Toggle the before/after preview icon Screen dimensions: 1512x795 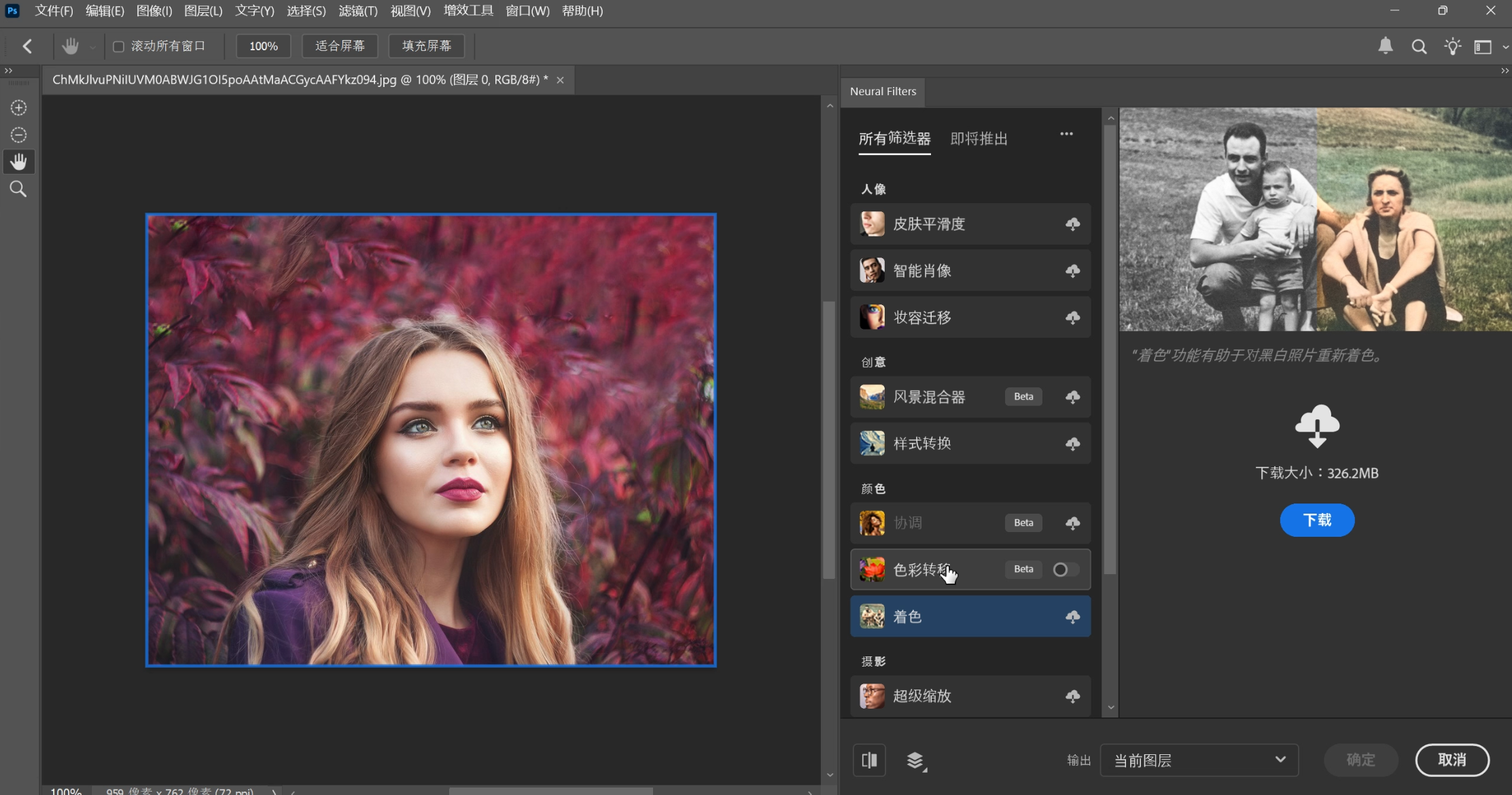pos(869,760)
